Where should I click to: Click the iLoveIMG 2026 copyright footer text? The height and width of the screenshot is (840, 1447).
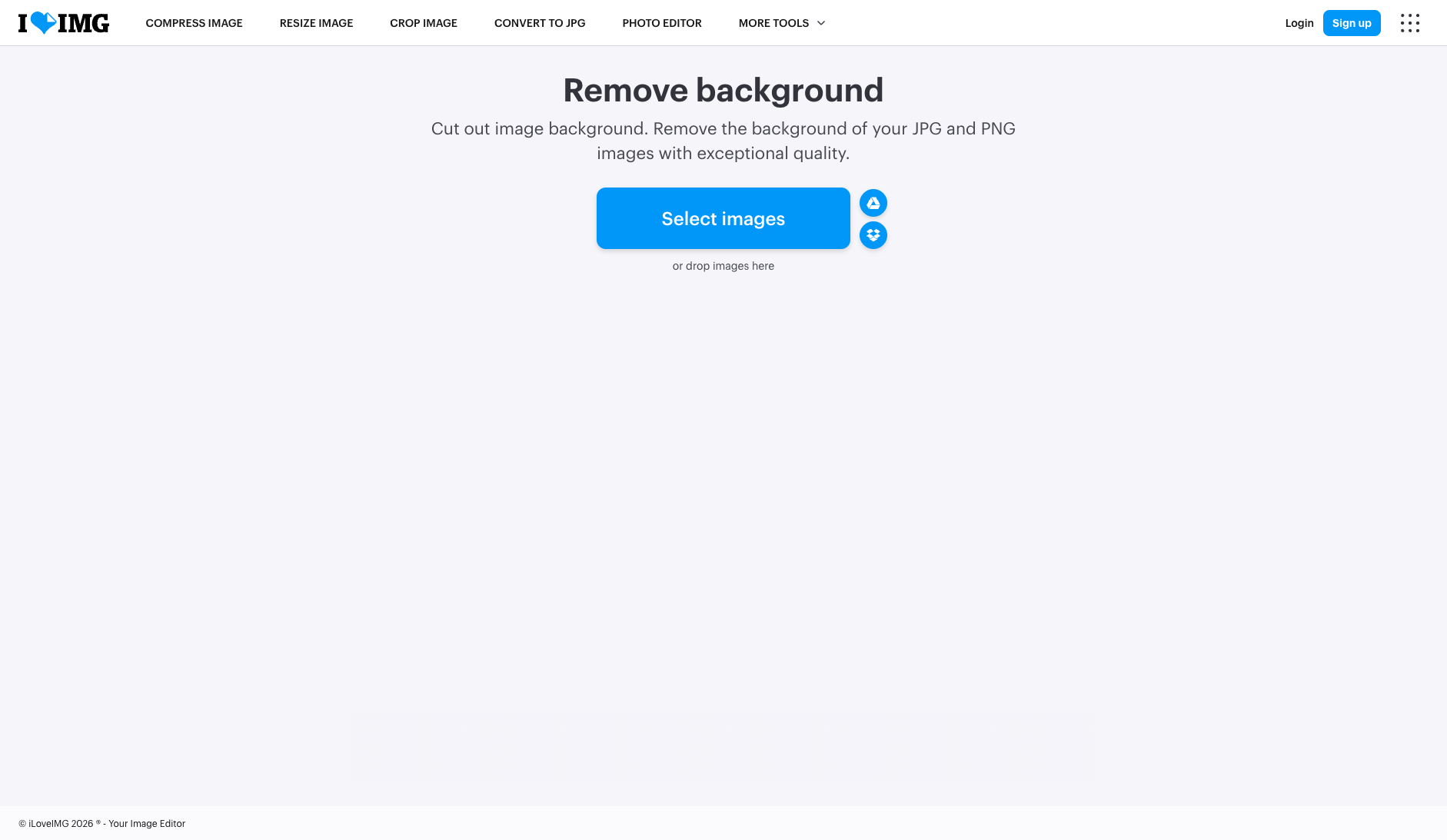pos(102,823)
